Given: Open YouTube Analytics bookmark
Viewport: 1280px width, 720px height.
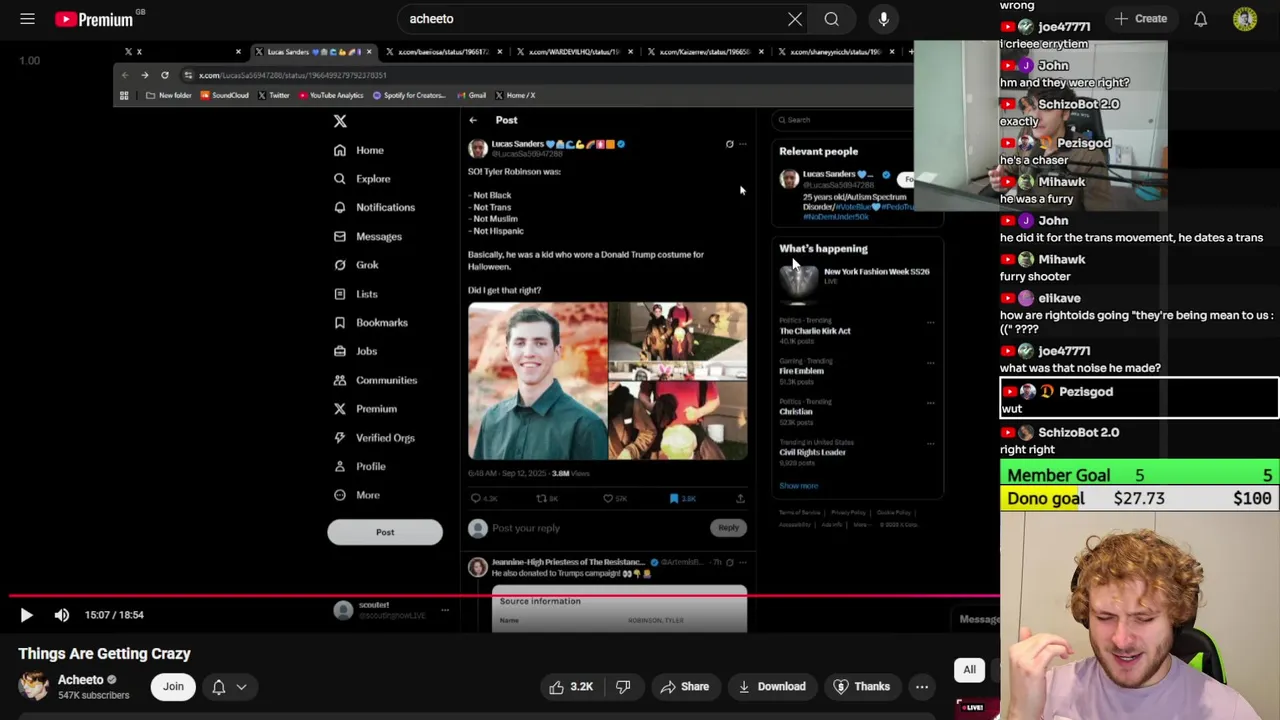Looking at the screenshot, I should pyautogui.click(x=330, y=95).
